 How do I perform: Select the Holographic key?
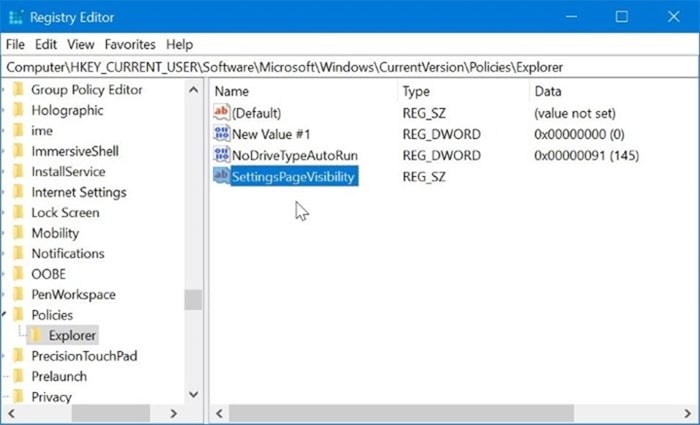(67, 110)
